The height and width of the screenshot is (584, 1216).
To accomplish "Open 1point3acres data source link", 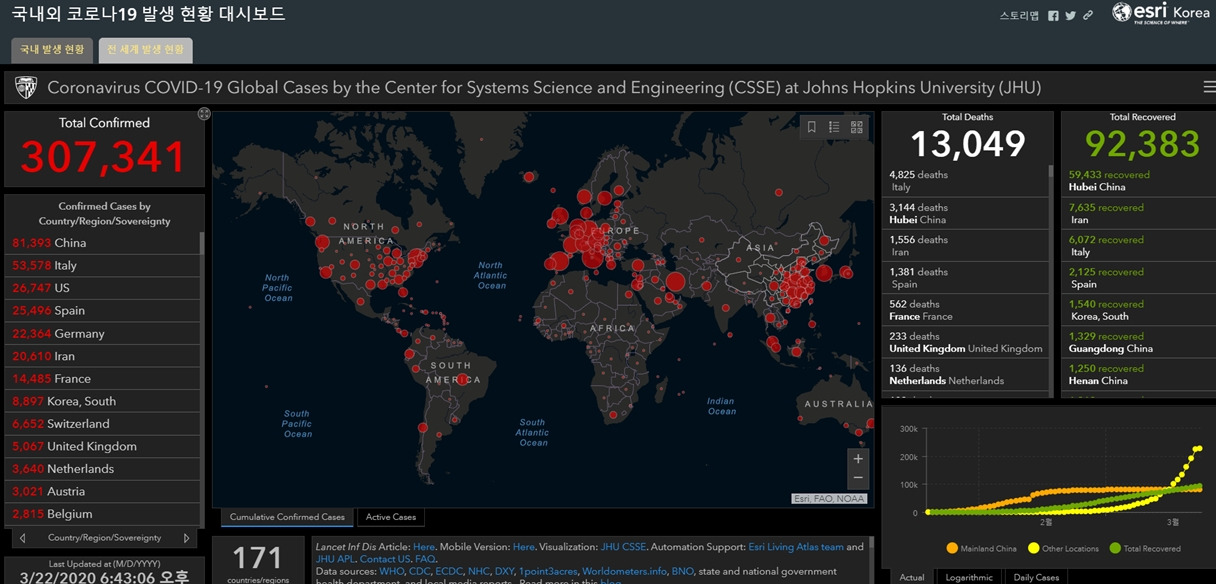I will pyautogui.click(x=548, y=571).
